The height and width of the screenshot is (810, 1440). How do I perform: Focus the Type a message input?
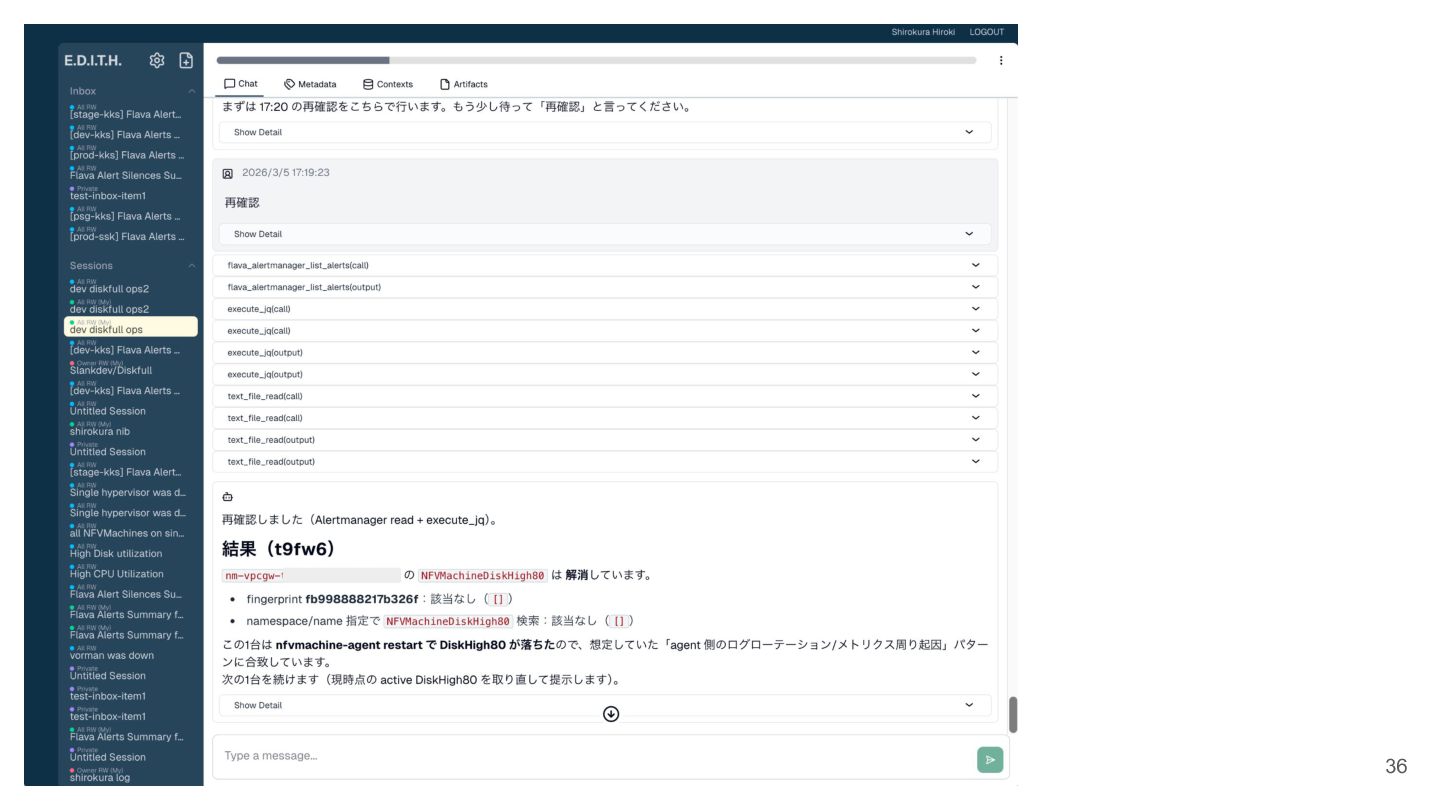click(x=595, y=756)
